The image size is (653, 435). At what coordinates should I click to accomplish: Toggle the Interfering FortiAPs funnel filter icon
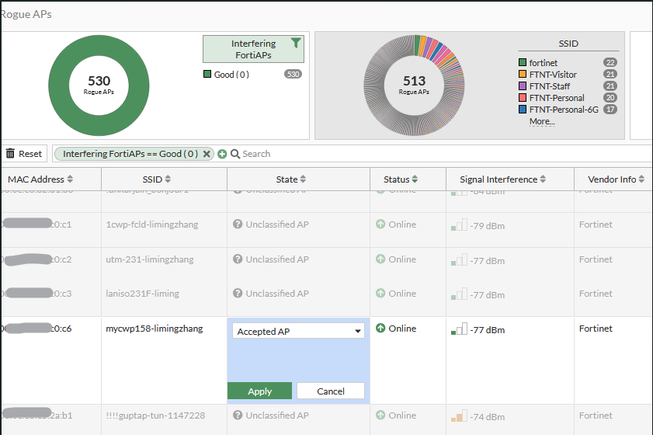295,42
